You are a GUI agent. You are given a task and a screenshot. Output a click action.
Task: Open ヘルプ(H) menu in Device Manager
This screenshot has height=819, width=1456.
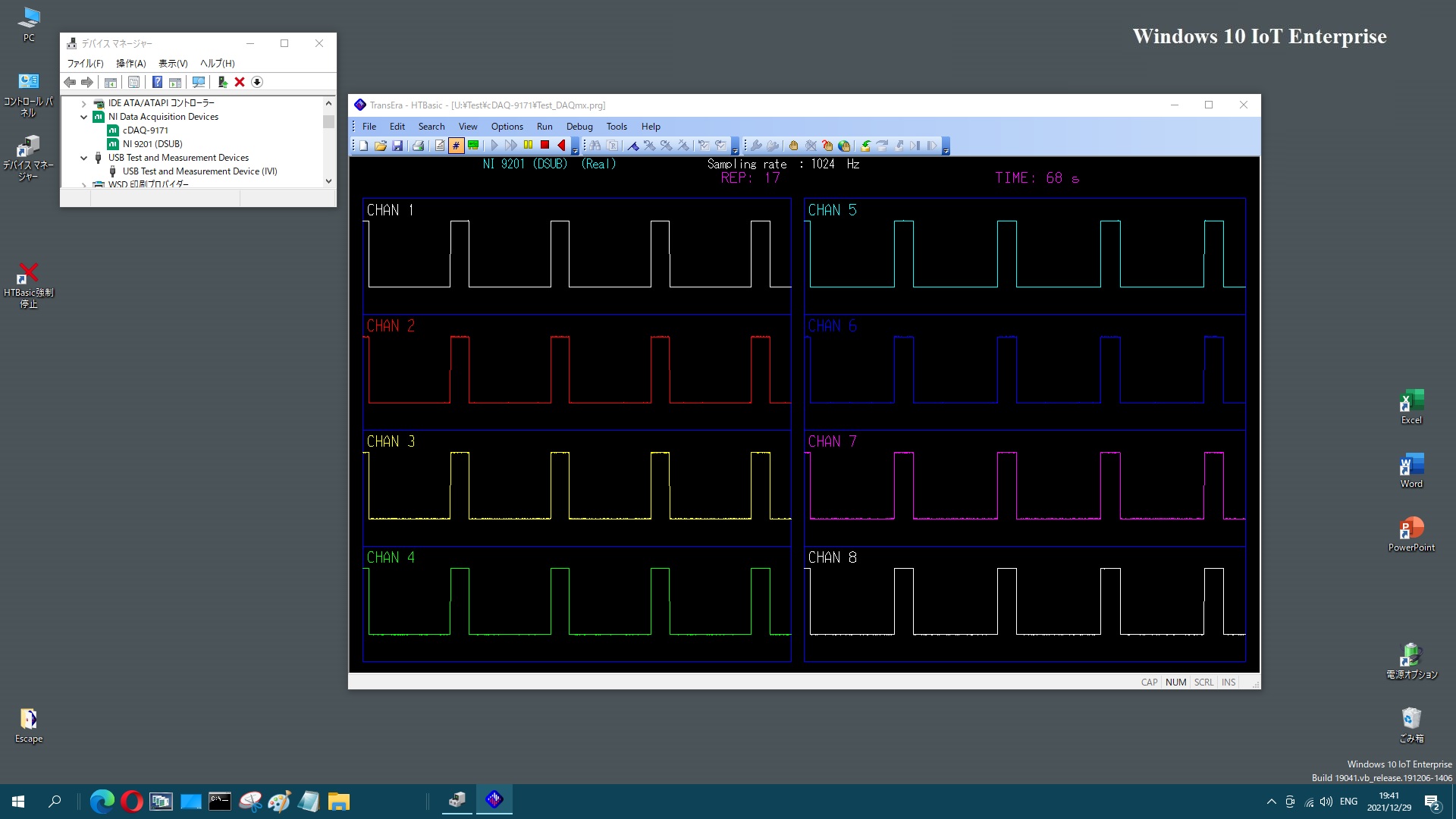[218, 64]
